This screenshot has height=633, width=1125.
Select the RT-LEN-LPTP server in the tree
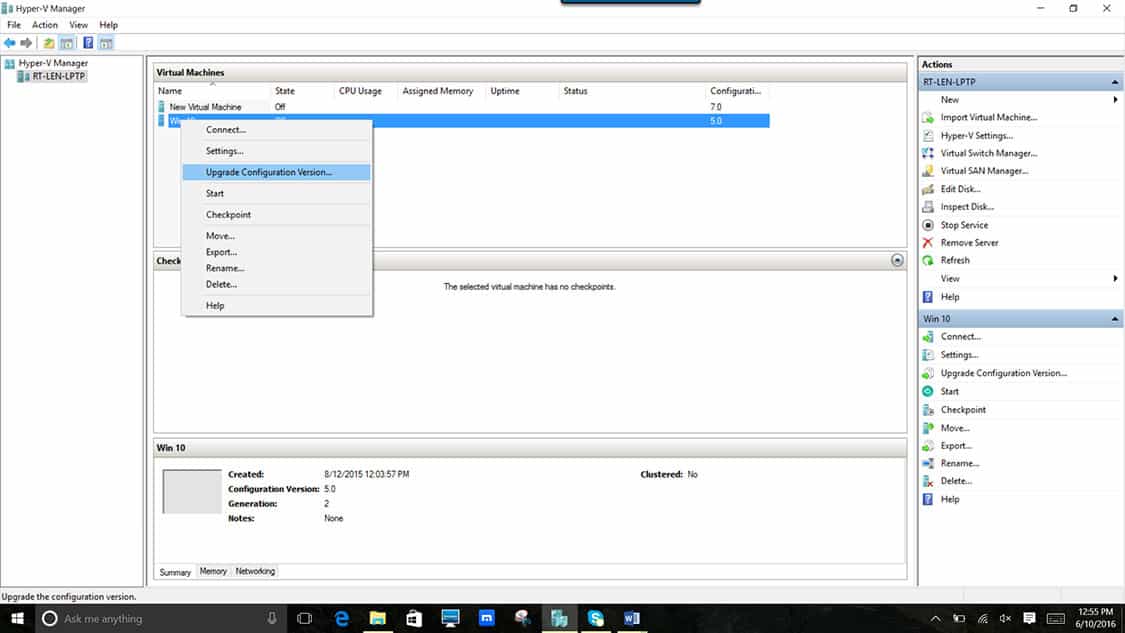pos(58,76)
